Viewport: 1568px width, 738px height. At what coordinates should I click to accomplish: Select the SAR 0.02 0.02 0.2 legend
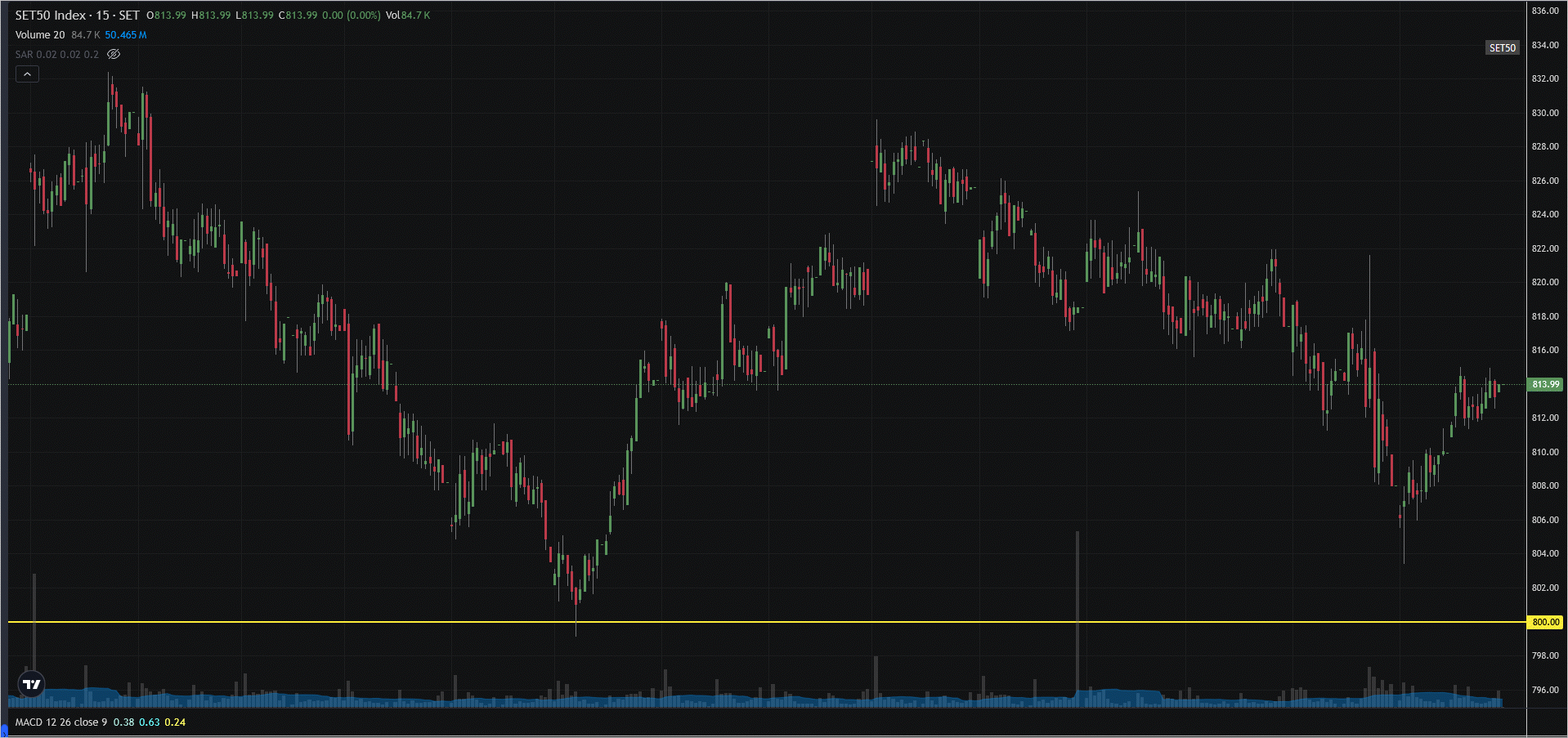(56, 55)
